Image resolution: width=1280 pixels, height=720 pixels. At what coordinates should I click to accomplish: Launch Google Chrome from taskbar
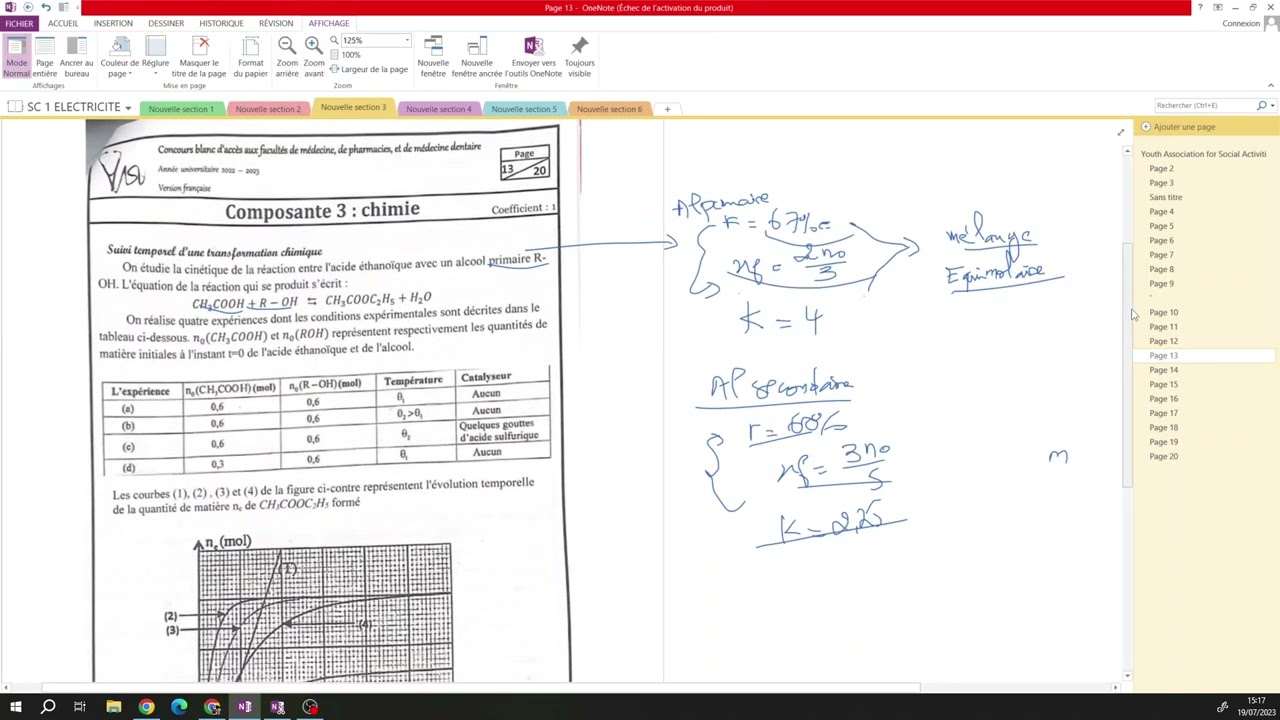[146, 707]
